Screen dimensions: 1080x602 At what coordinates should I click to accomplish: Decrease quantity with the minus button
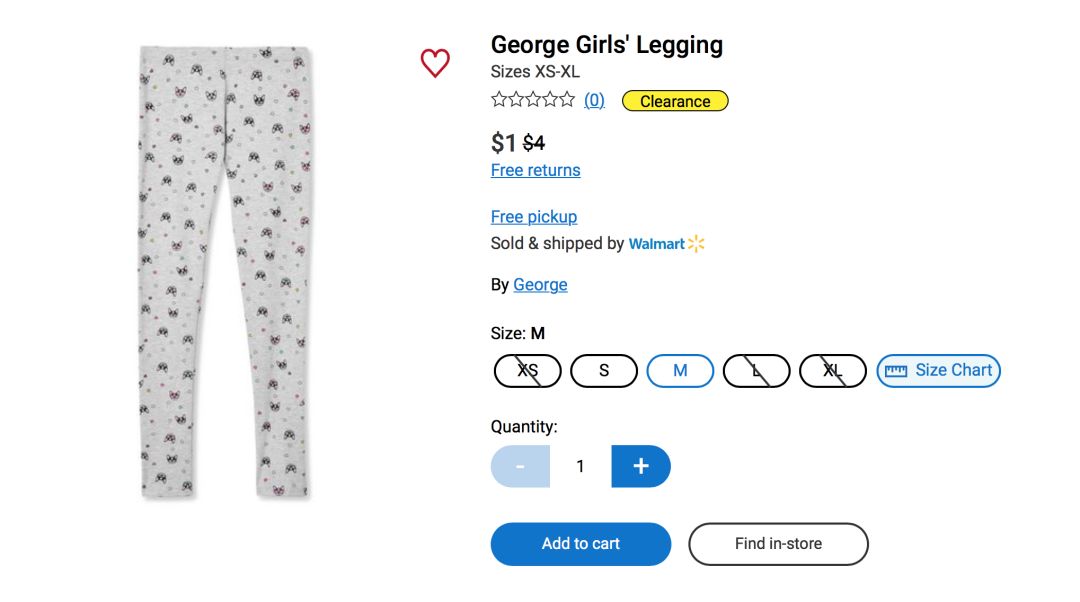point(520,466)
